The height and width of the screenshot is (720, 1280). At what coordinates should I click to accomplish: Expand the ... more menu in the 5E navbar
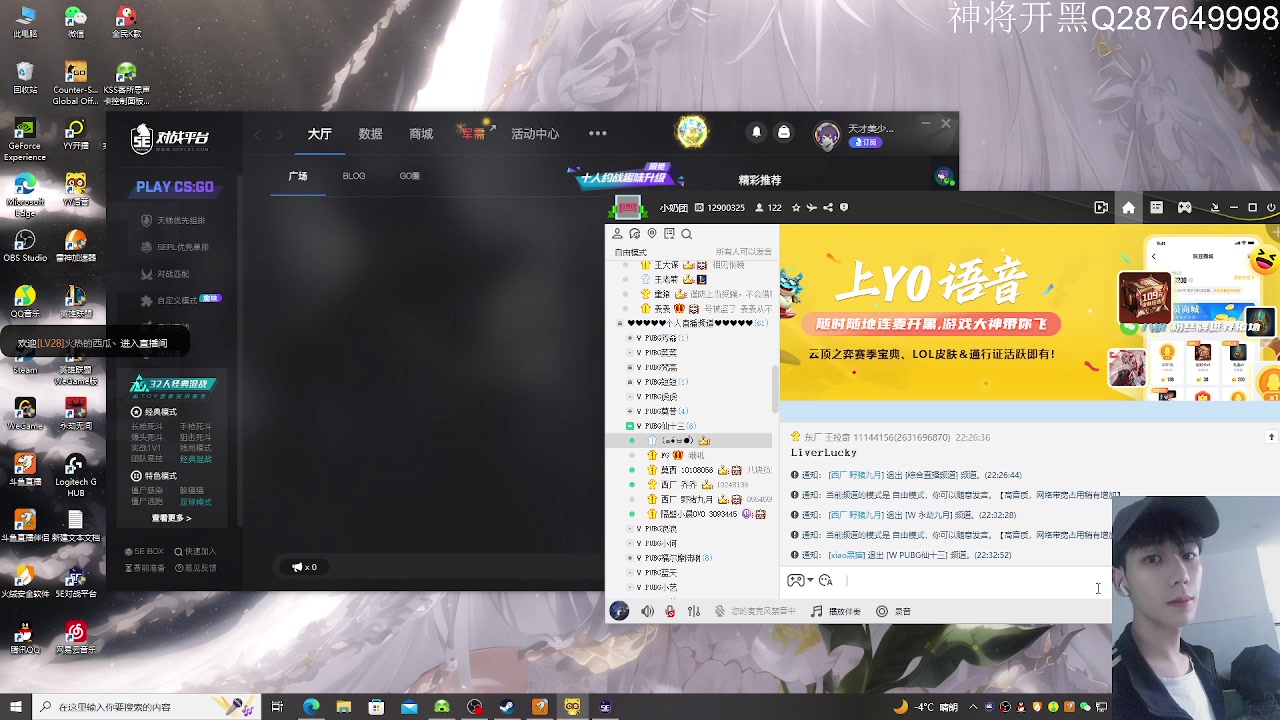coord(598,133)
